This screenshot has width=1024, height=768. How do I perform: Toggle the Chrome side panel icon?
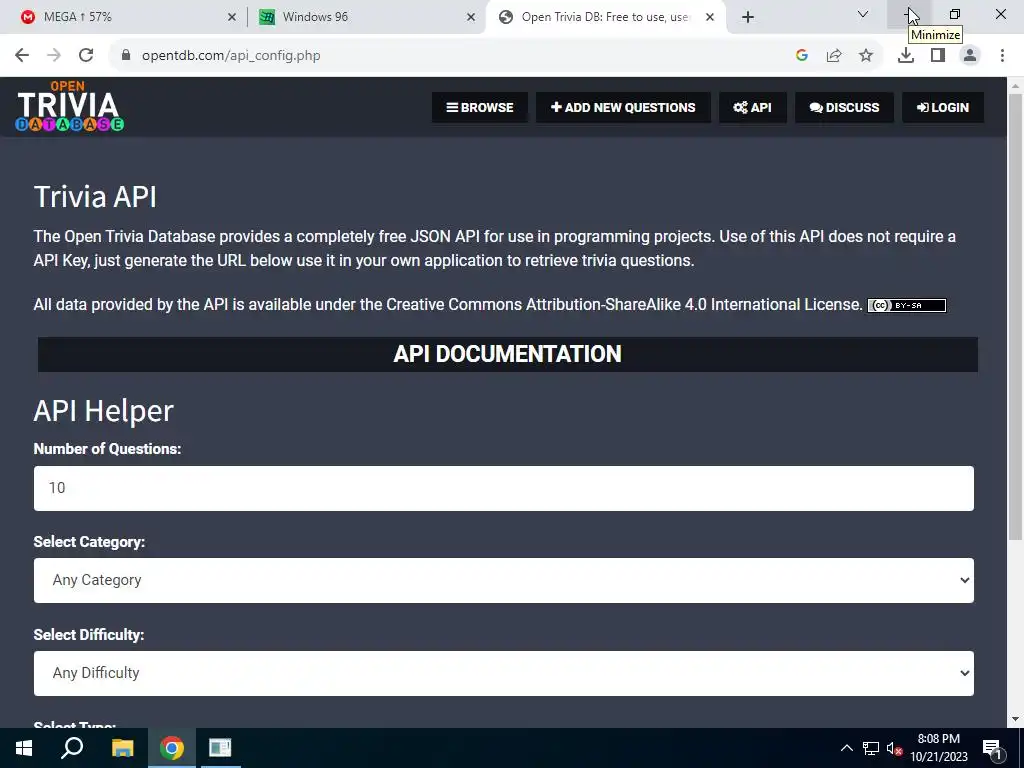[x=938, y=56]
